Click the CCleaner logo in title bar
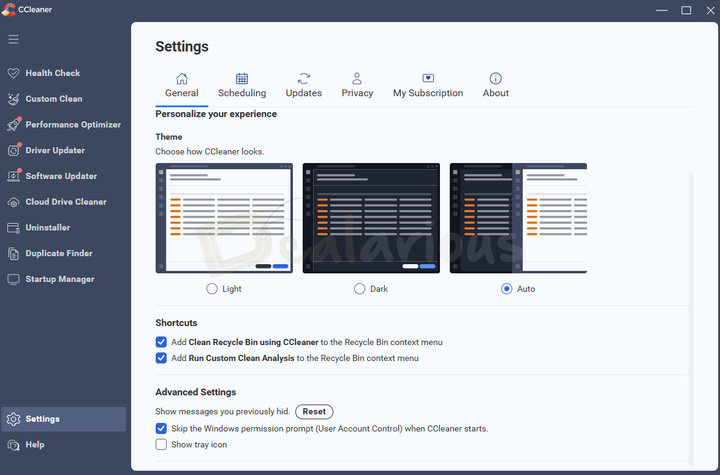Screen dimensions: 720x475 (9, 9)
